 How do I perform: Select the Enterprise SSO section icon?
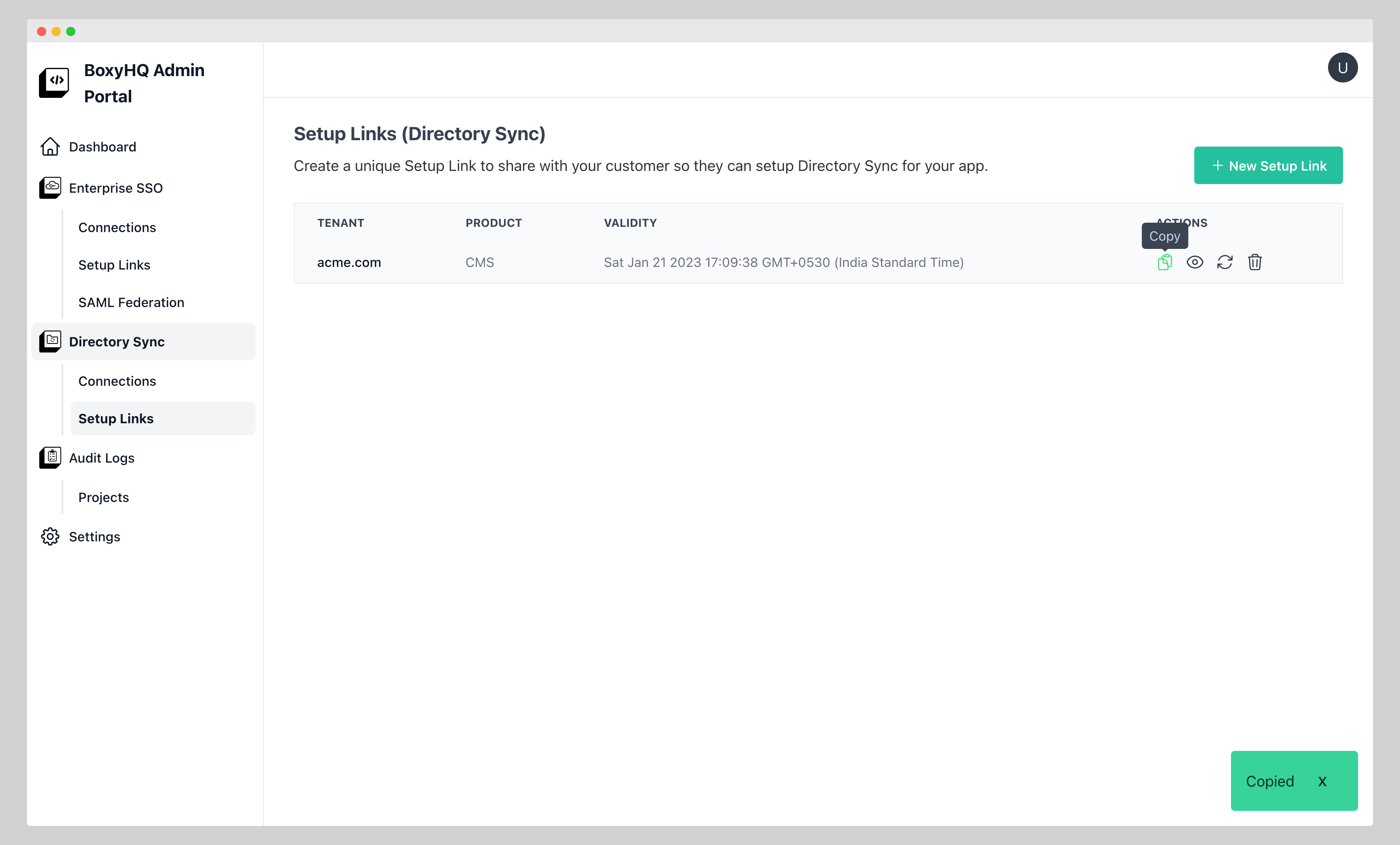click(50, 187)
